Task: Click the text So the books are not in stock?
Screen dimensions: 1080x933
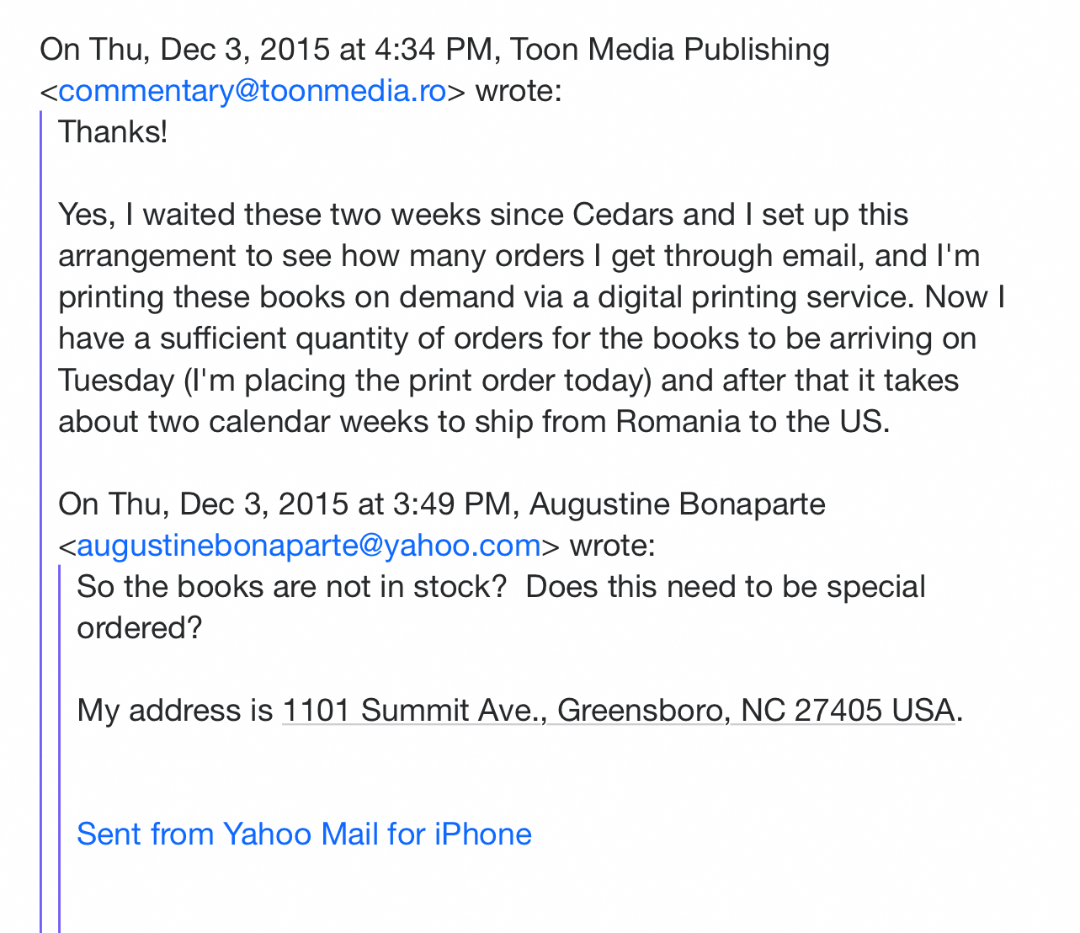Action: point(292,587)
